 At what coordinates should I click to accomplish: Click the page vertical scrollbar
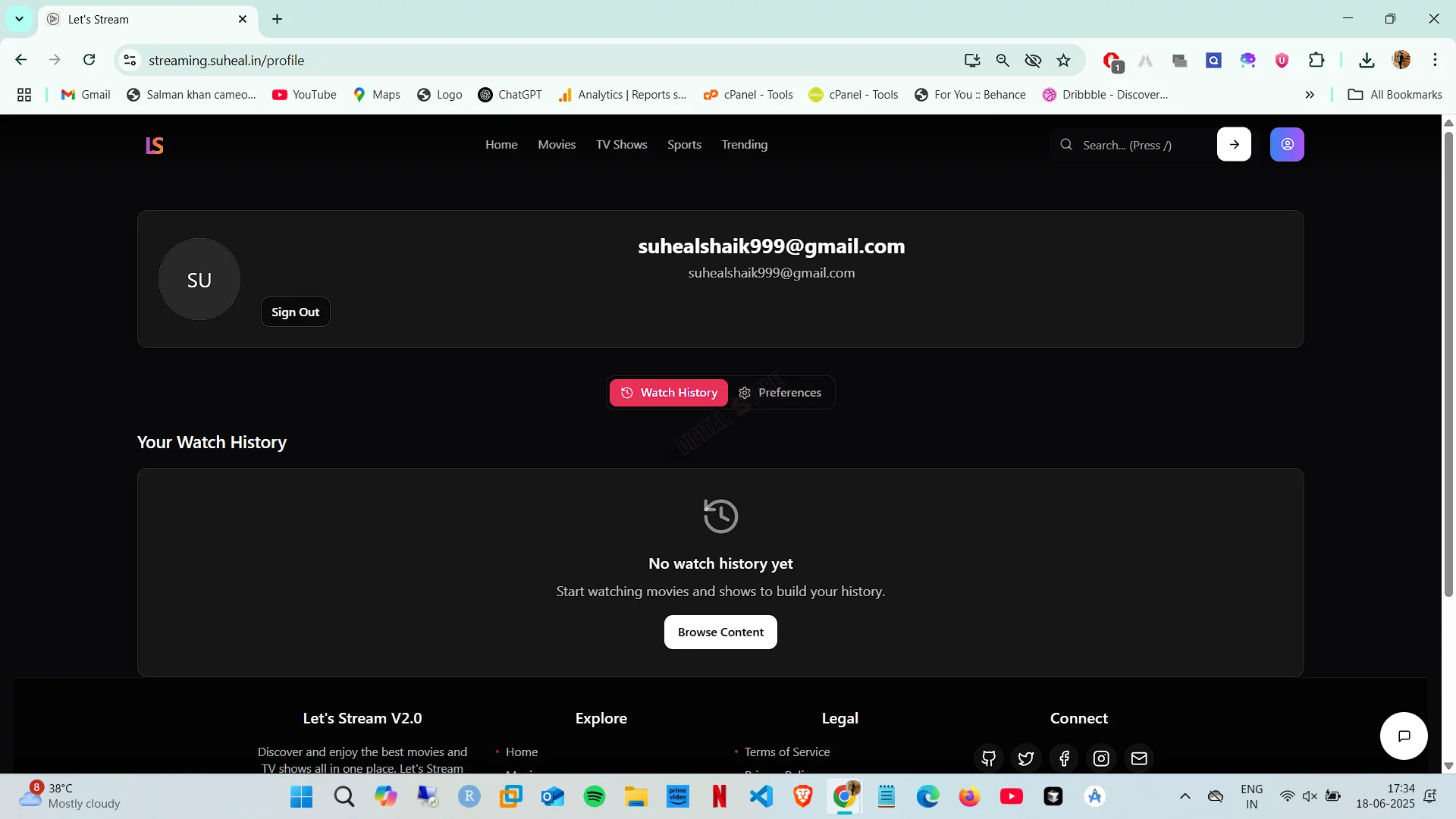coord(1448,364)
